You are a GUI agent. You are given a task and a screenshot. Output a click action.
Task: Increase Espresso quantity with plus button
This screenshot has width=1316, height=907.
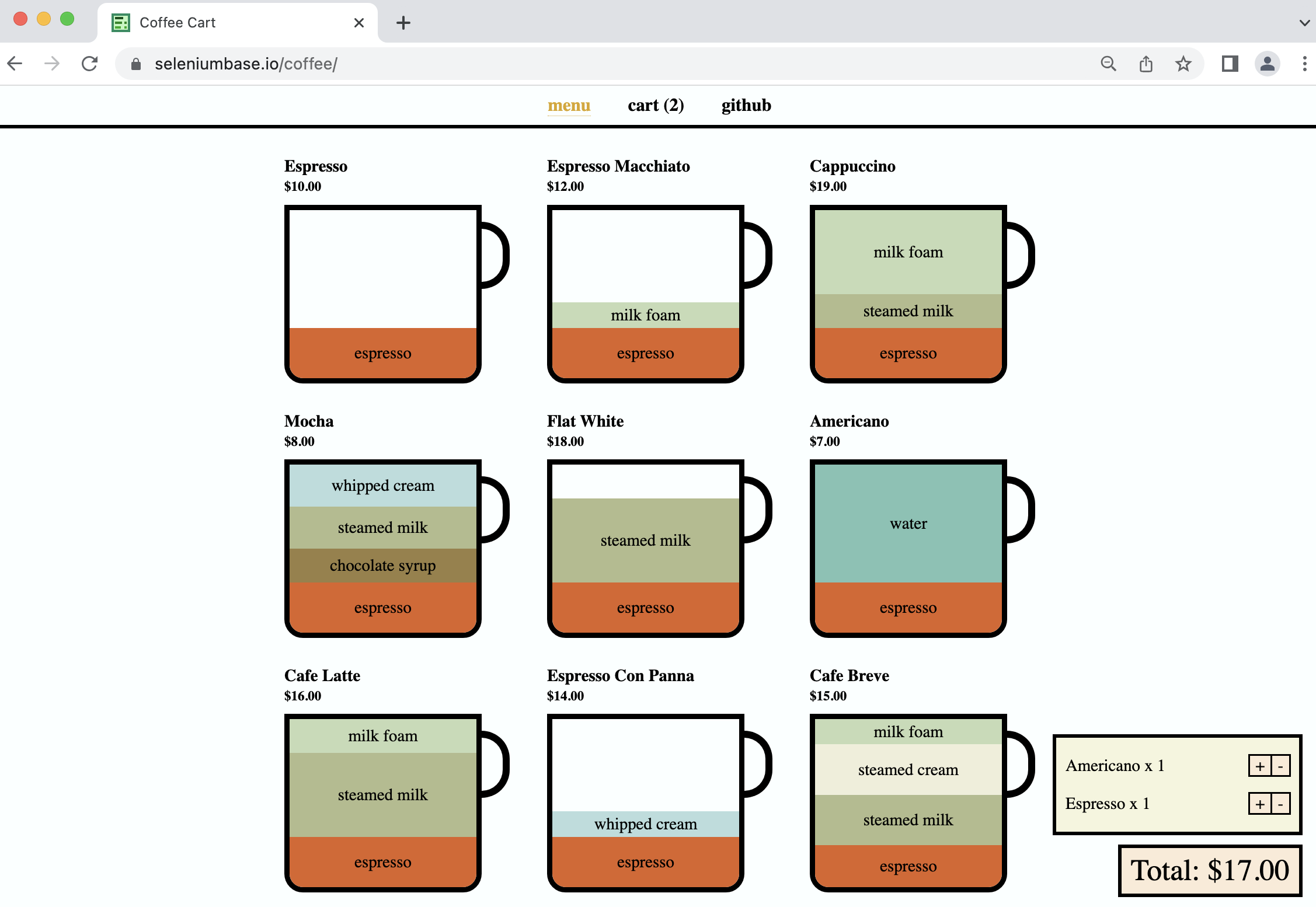coord(1259,804)
